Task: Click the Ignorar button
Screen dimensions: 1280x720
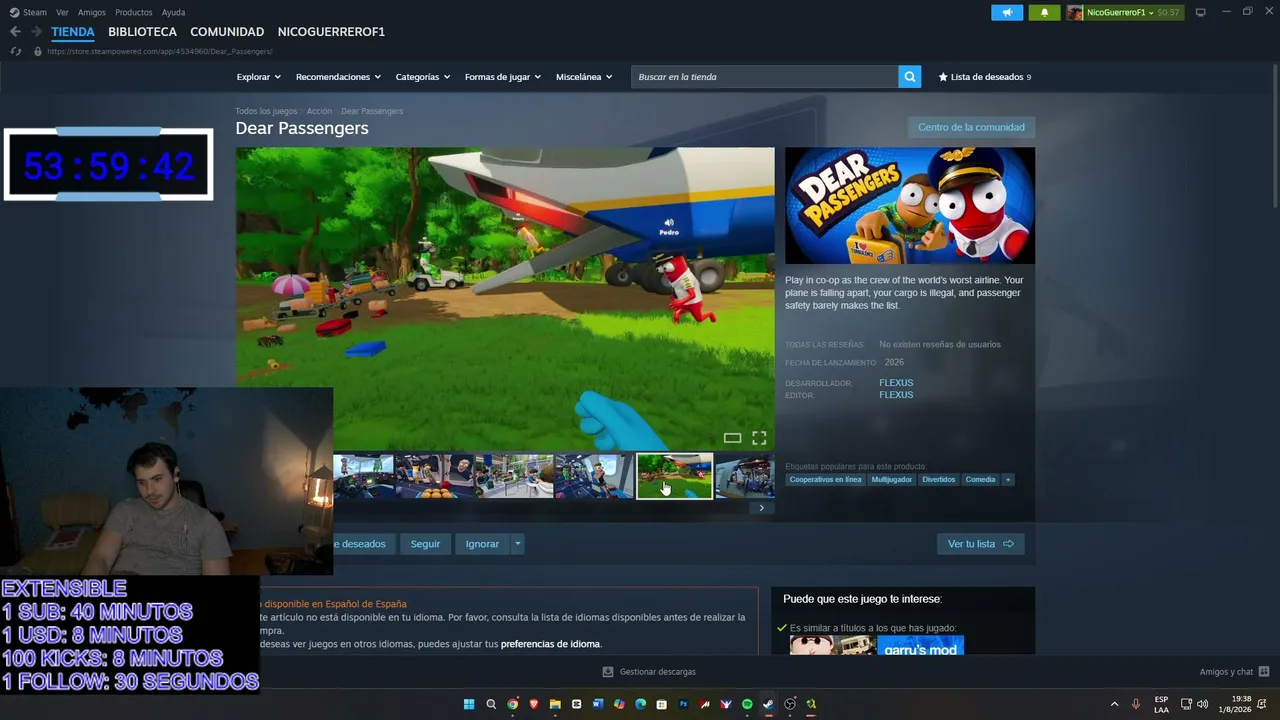Action: 482,544
